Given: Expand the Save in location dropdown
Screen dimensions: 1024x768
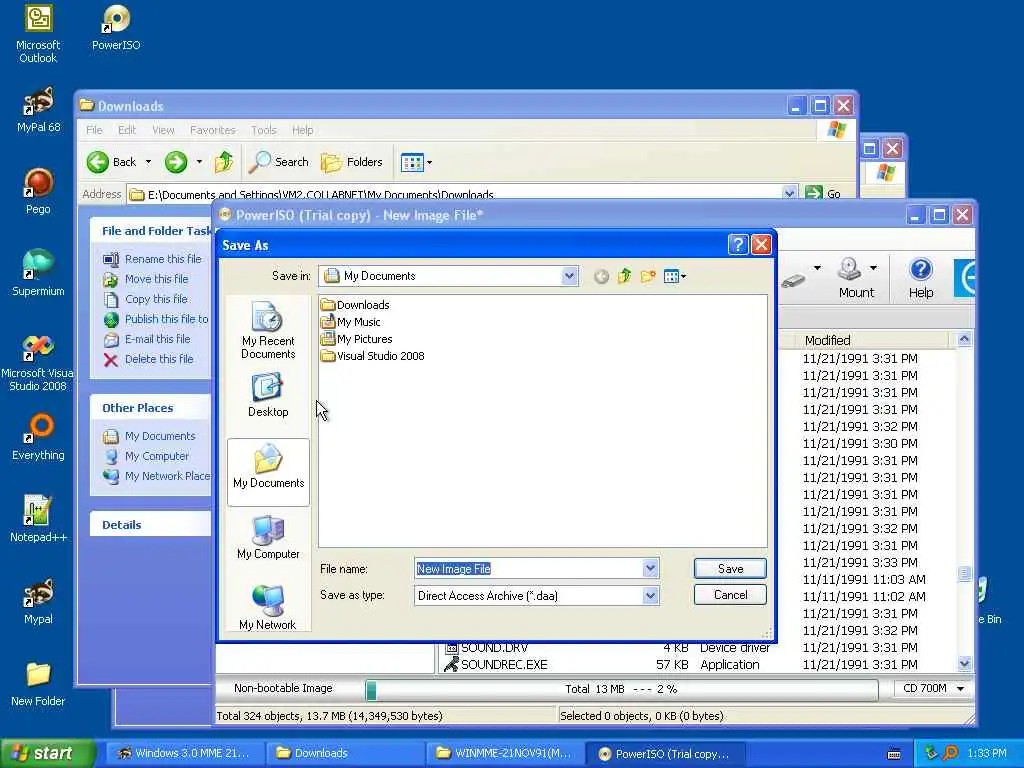Looking at the screenshot, I should pyautogui.click(x=569, y=276).
